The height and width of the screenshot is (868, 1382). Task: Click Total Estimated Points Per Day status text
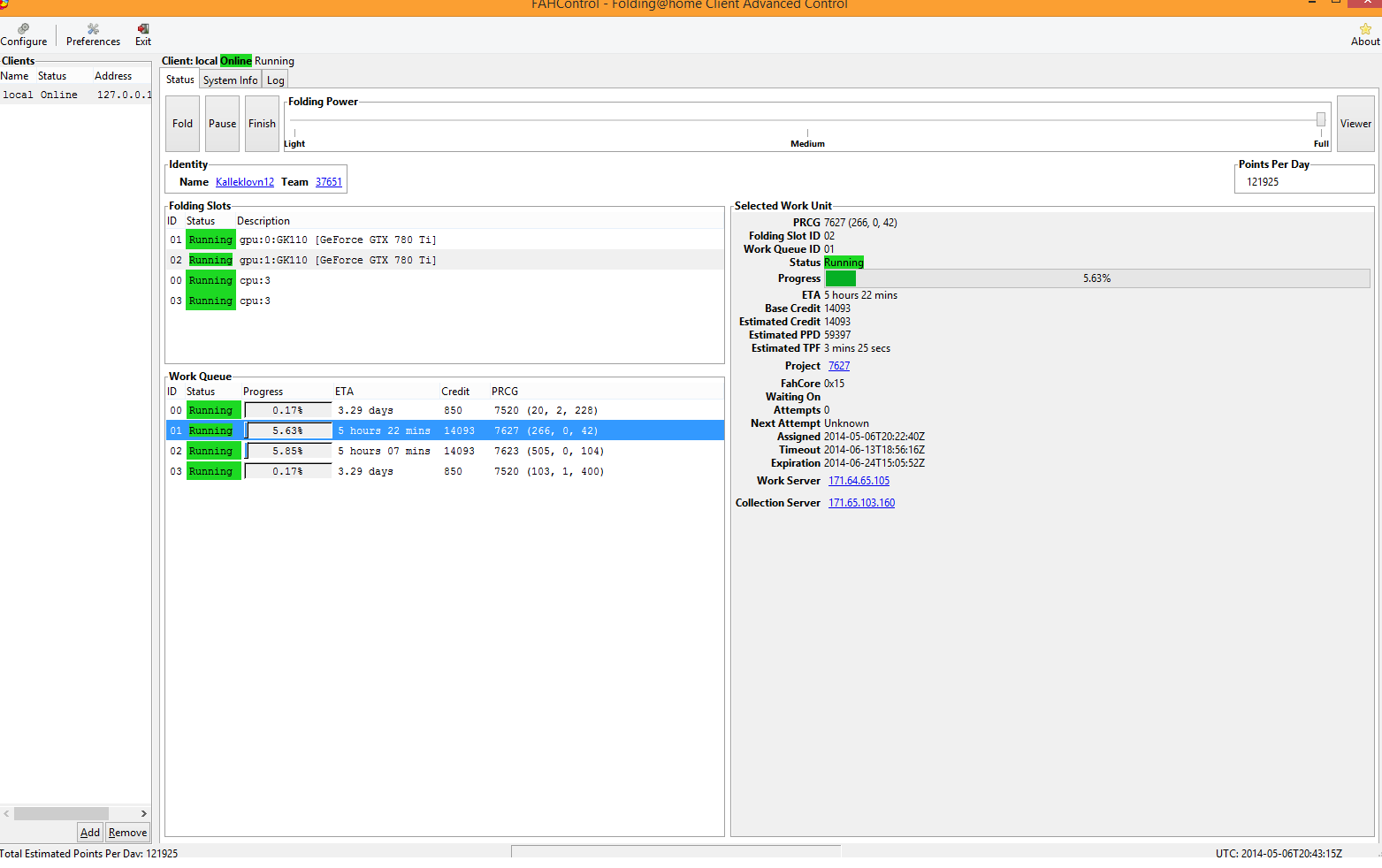88,854
